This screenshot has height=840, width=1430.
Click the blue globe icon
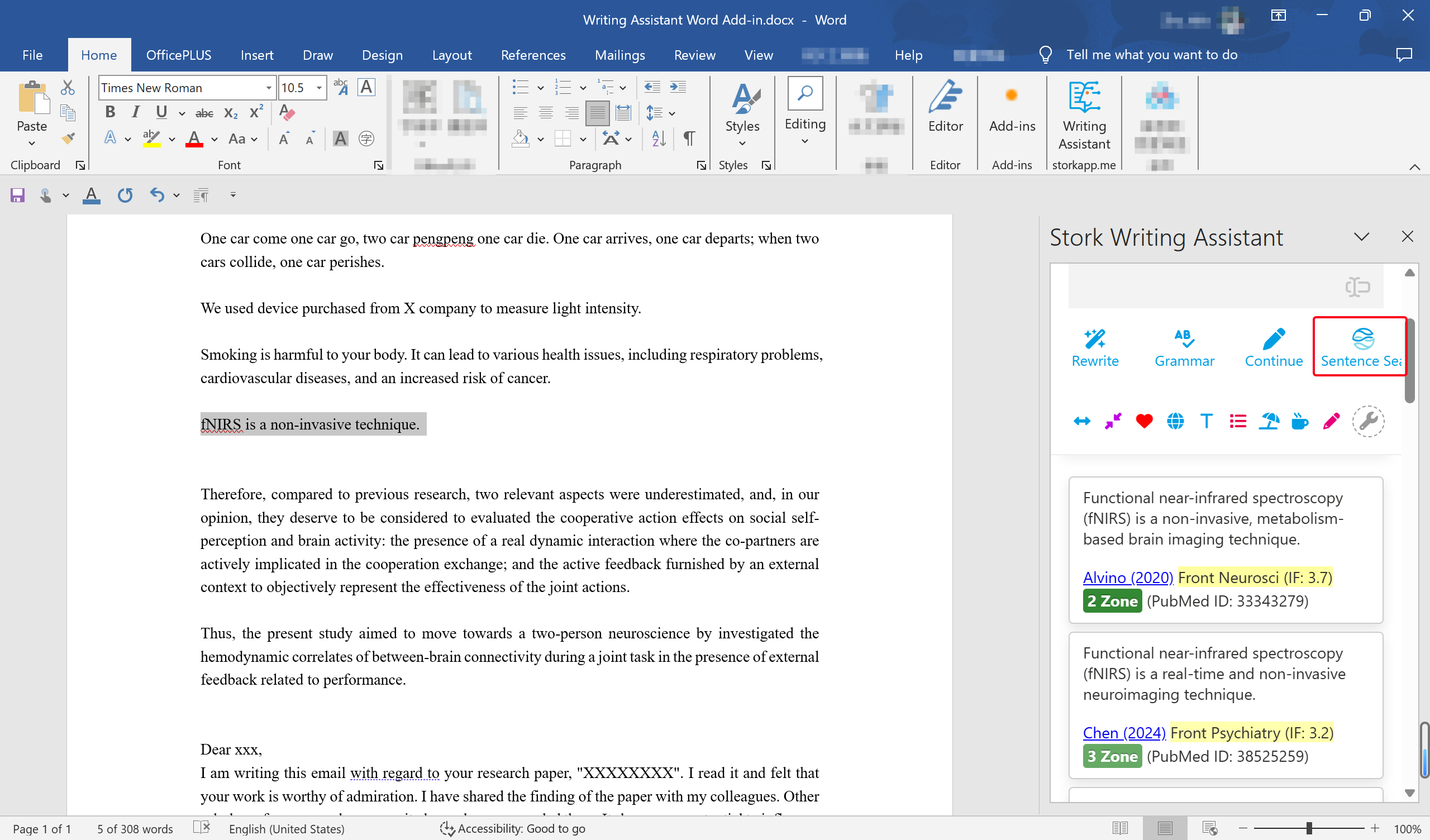tap(1175, 421)
